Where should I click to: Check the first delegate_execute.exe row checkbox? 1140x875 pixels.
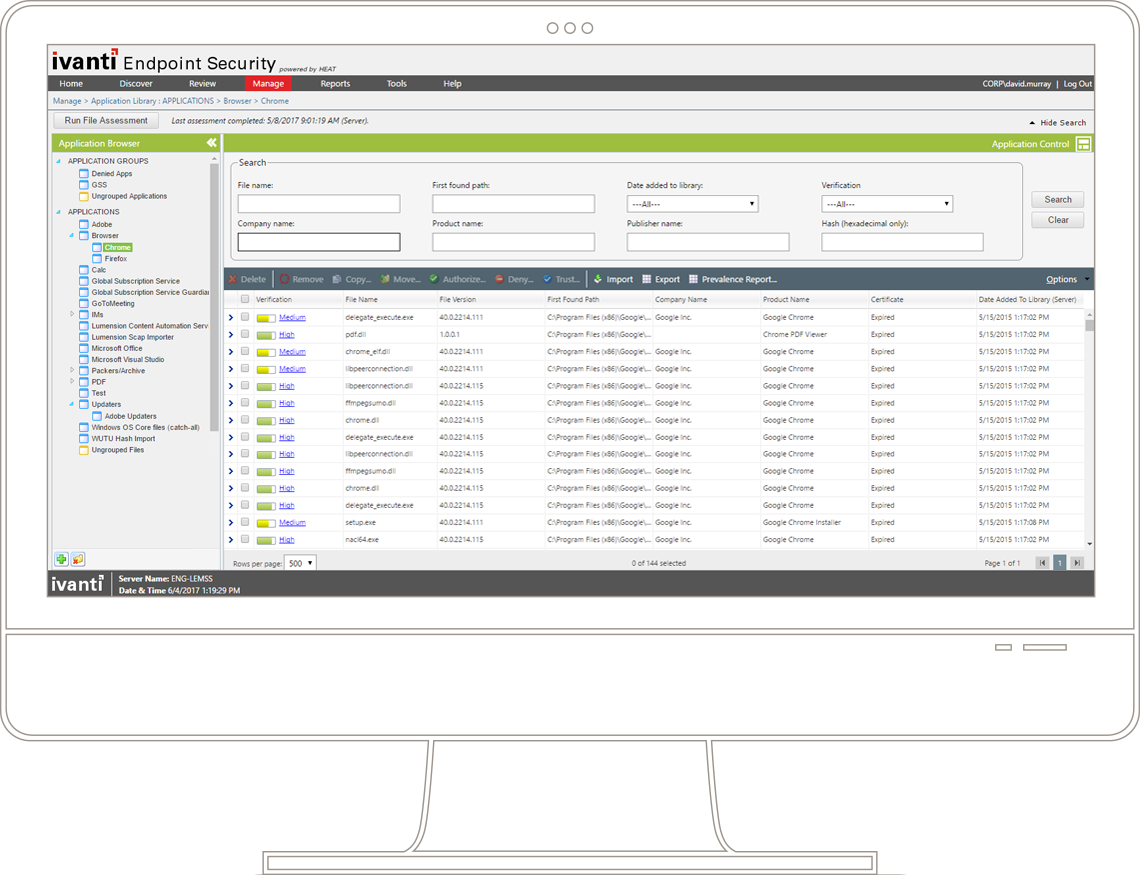click(x=245, y=317)
